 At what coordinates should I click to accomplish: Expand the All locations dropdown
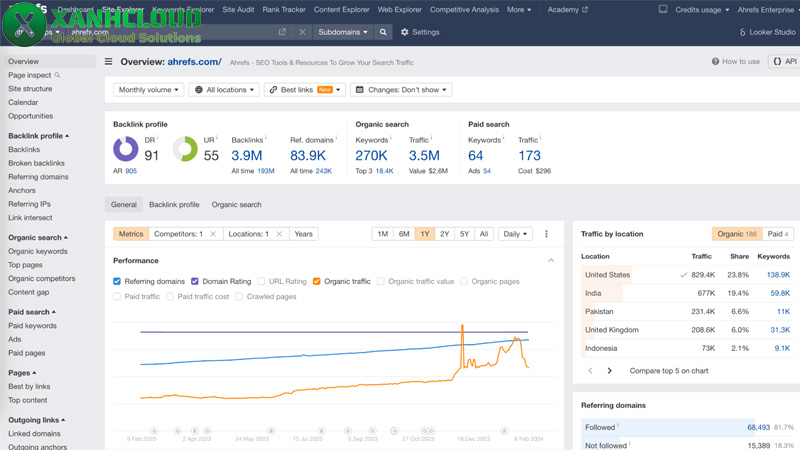pos(224,90)
